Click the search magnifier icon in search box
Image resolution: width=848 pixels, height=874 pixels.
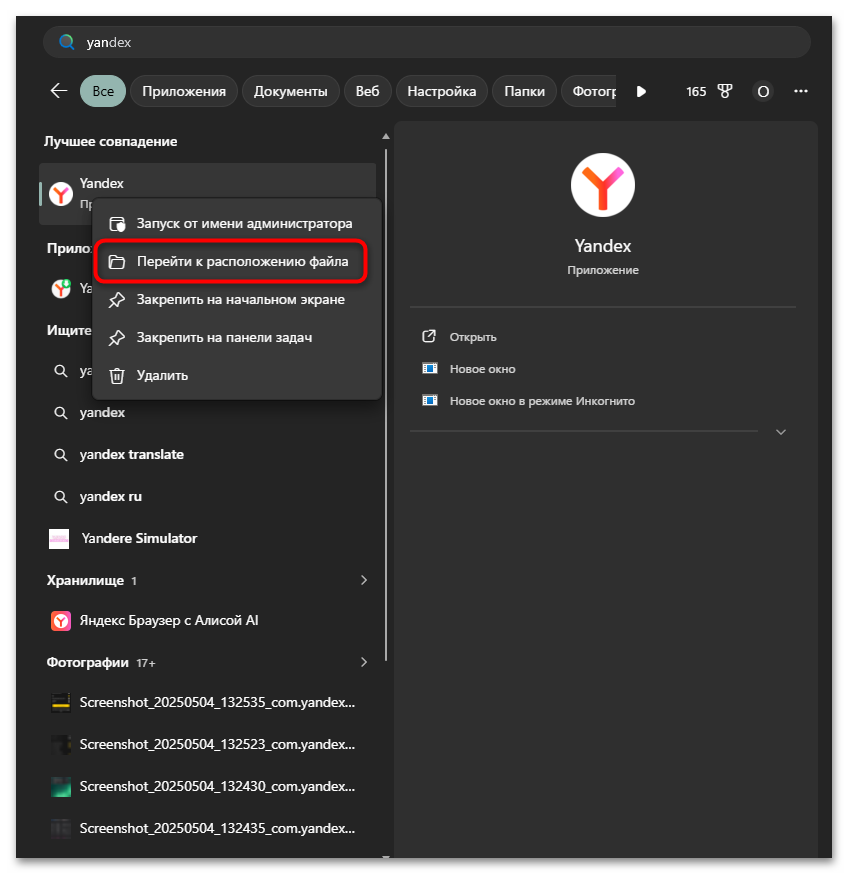(67, 42)
